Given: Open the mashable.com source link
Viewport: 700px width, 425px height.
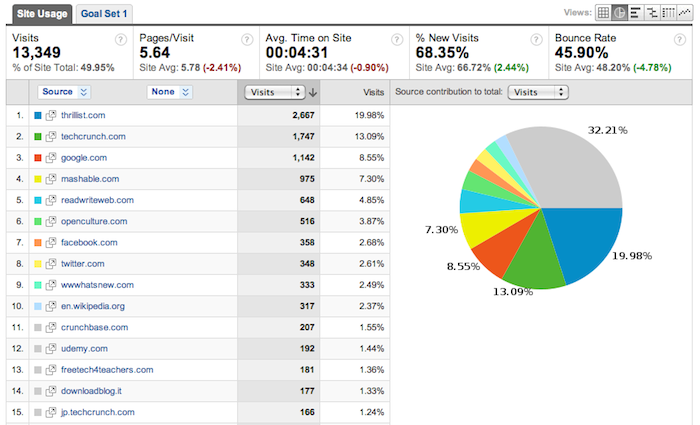Looking at the screenshot, I should [90, 179].
